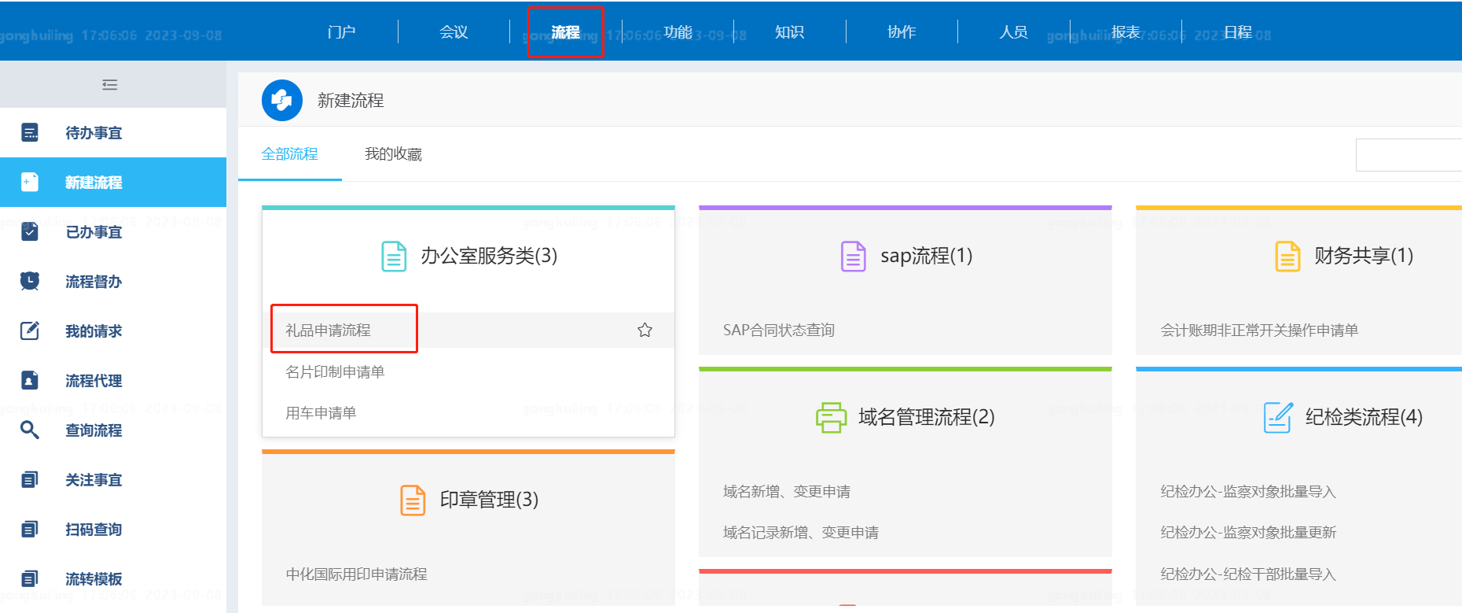
Task: Click the 办公室服务类 teal document icon
Action: [x=394, y=256]
